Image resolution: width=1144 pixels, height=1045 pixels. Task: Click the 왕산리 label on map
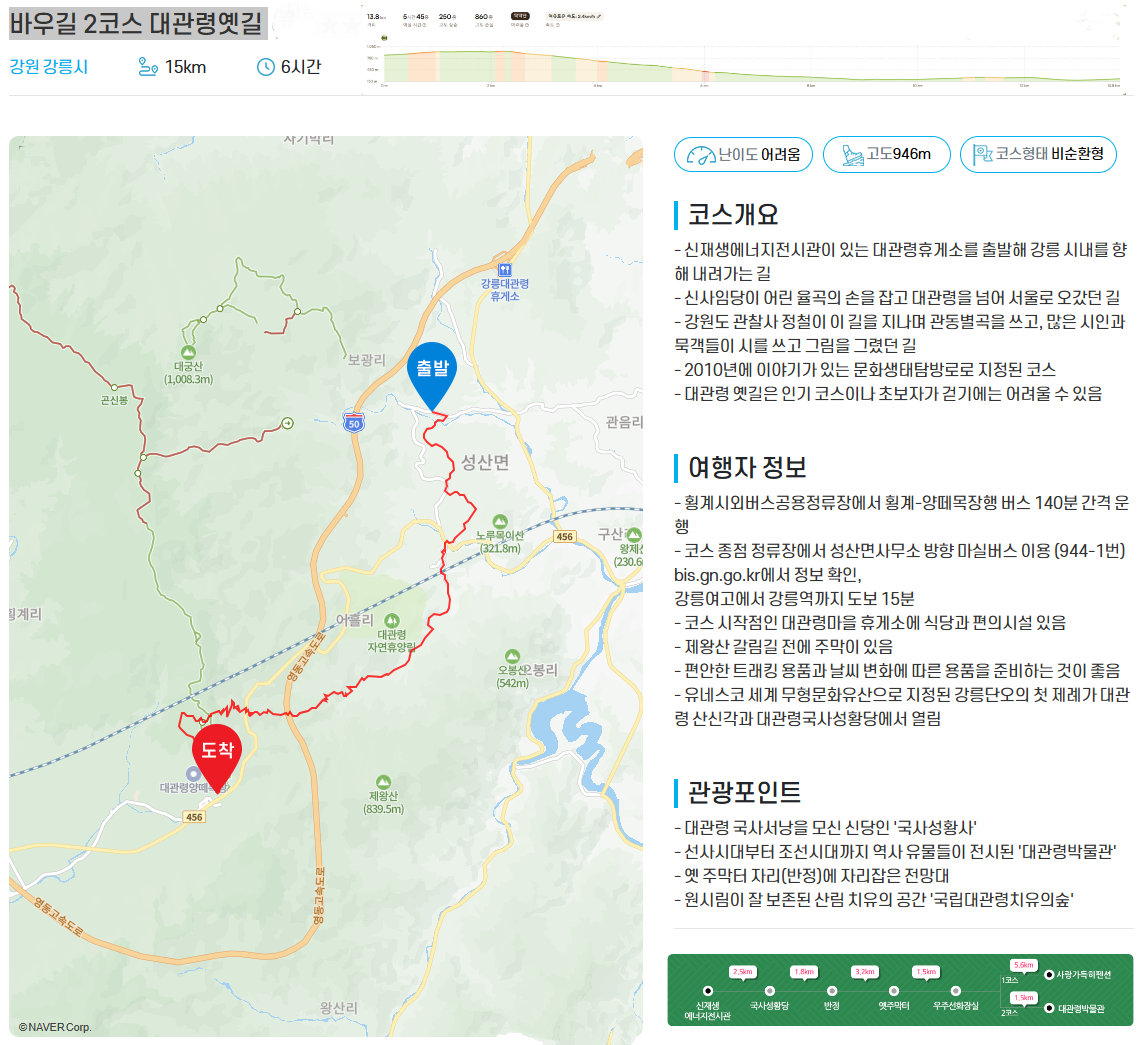[x=339, y=1008]
